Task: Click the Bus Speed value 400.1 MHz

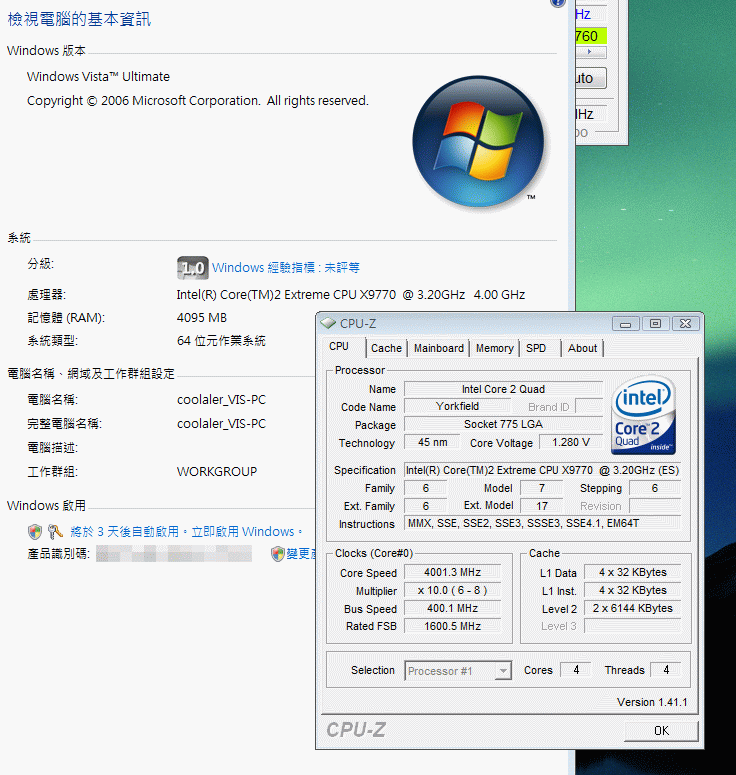Action: 452,608
